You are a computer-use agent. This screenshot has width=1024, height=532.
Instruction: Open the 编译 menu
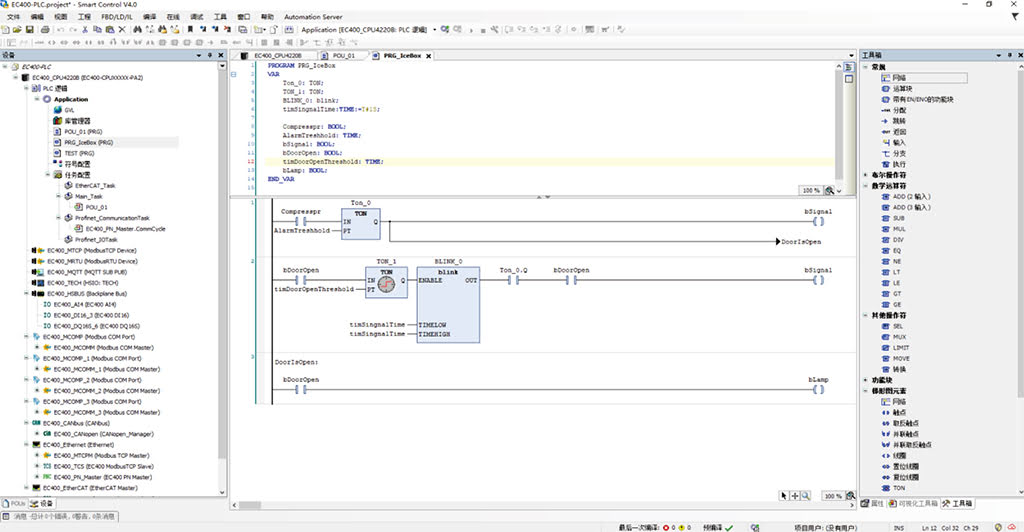[149, 17]
